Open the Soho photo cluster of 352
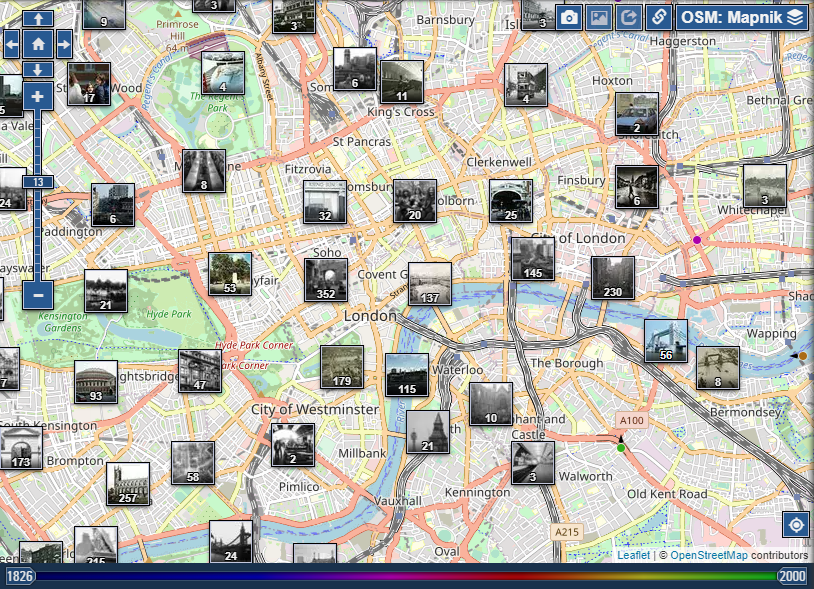814x589 pixels. point(326,280)
